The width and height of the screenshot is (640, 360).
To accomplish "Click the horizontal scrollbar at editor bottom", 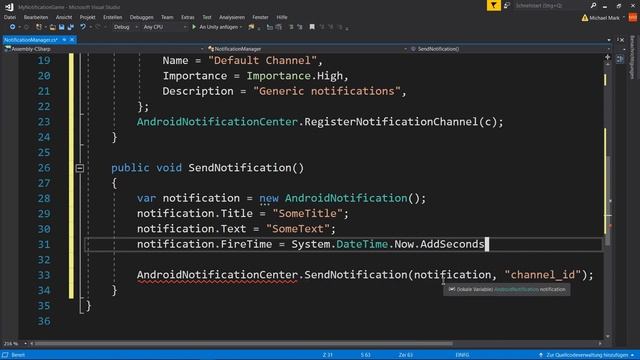I will [243, 344].
